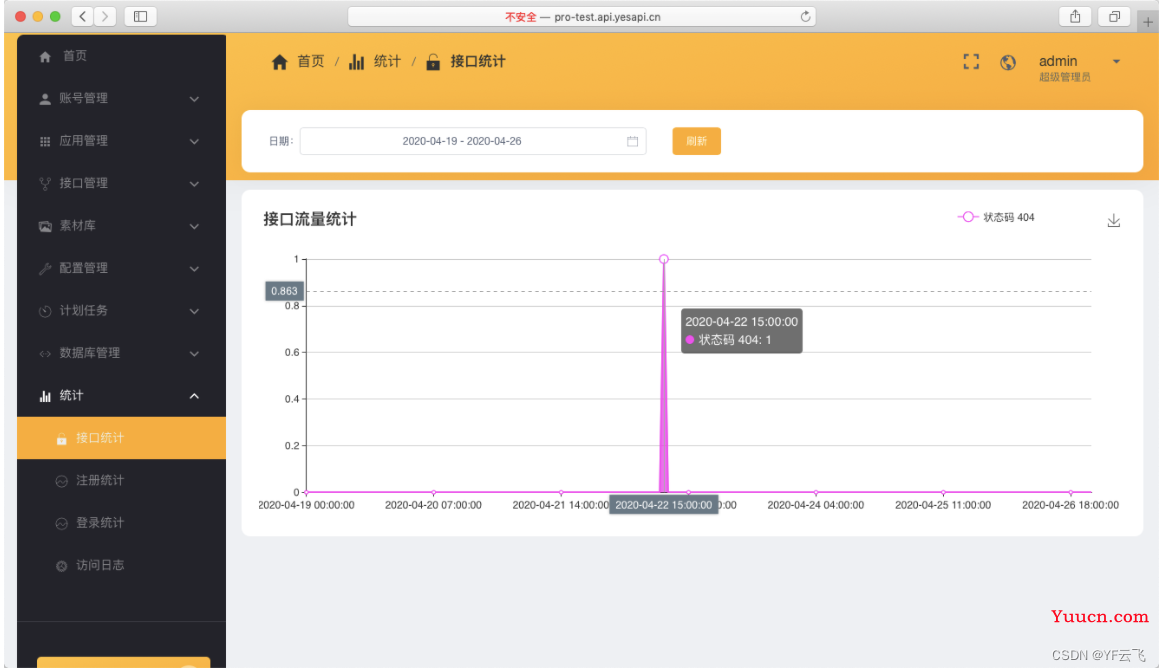Click the 素材库 image icon

point(45,226)
